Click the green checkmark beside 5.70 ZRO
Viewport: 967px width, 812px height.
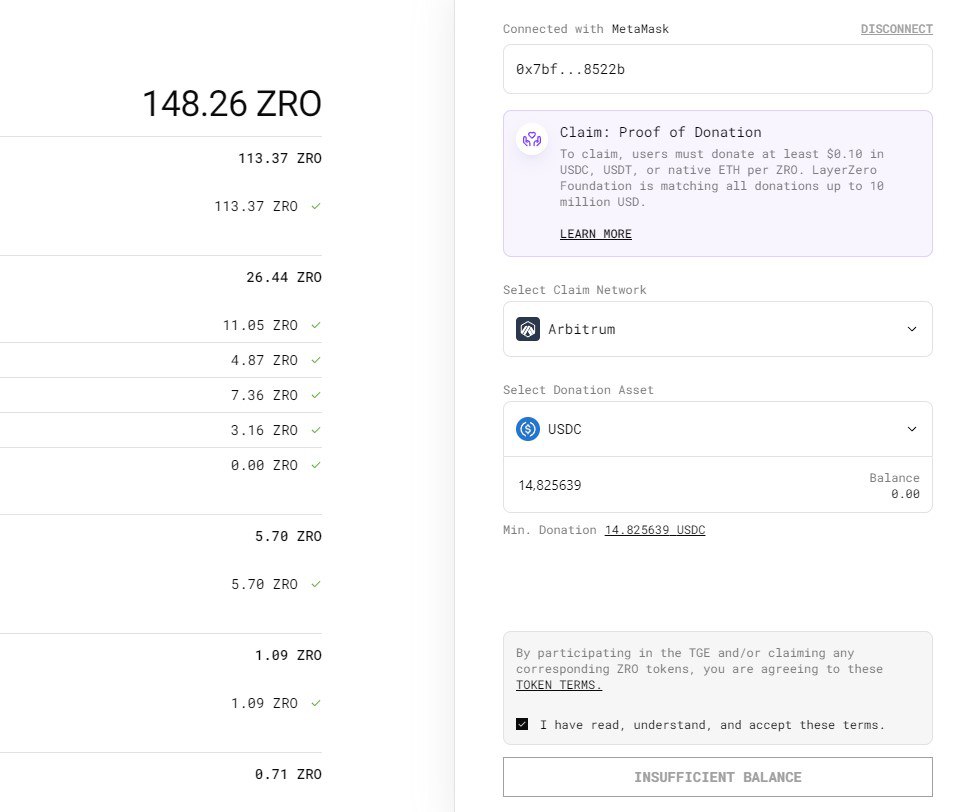point(316,584)
